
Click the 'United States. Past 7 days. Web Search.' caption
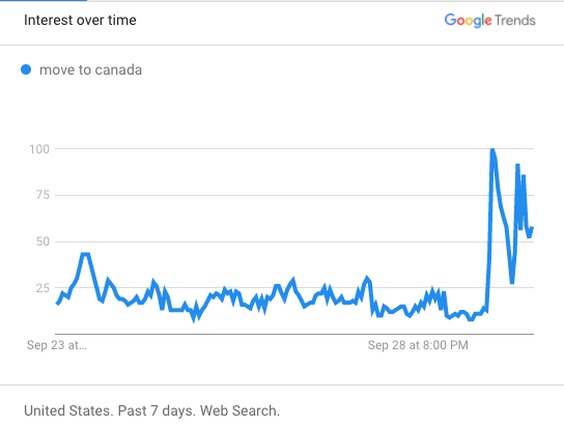coord(152,410)
